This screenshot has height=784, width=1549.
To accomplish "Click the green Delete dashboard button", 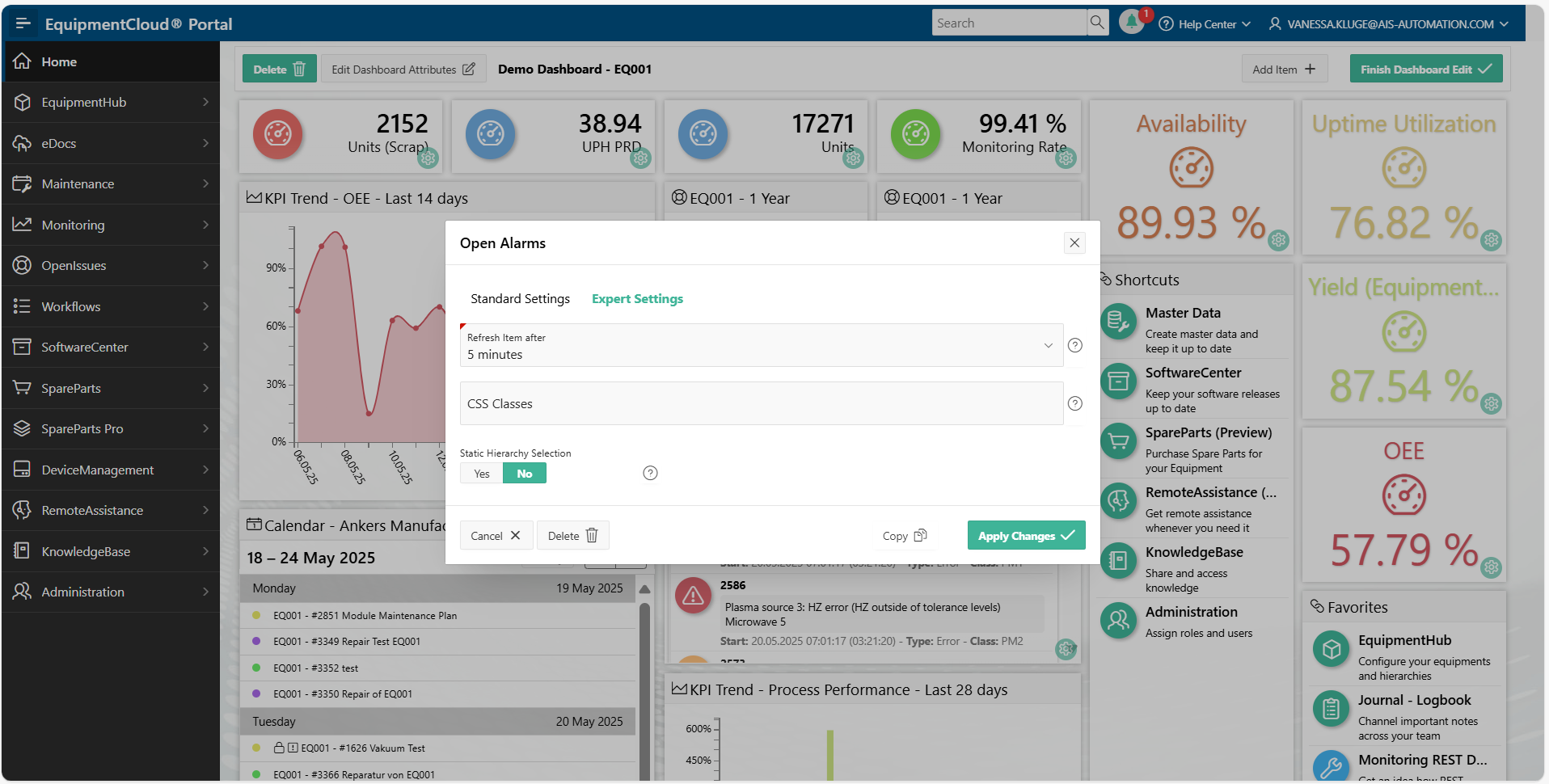I will [x=279, y=69].
